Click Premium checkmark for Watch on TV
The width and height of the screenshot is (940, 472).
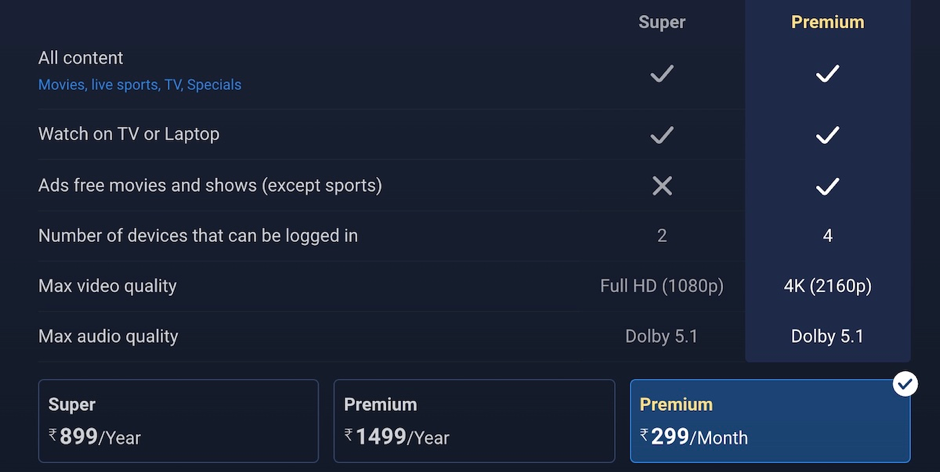pyautogui.click(x=827, y=134)
